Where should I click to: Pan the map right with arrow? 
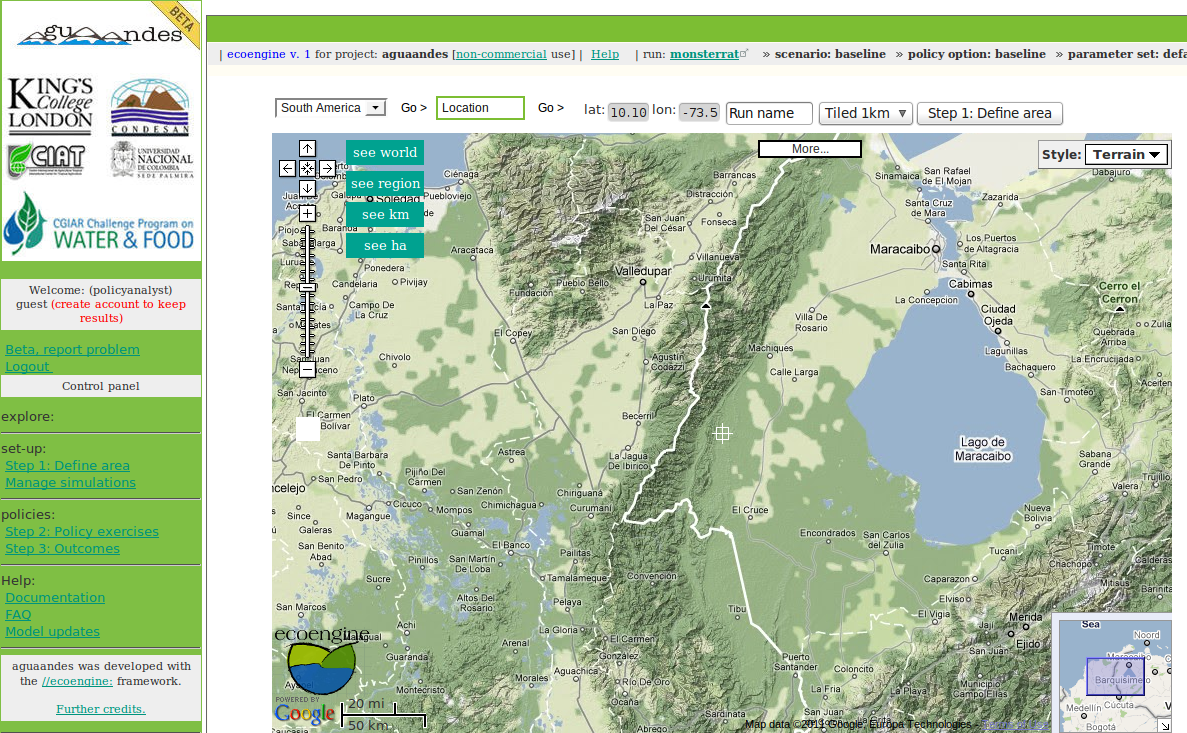pyautogui.click(x=327, y=168)
